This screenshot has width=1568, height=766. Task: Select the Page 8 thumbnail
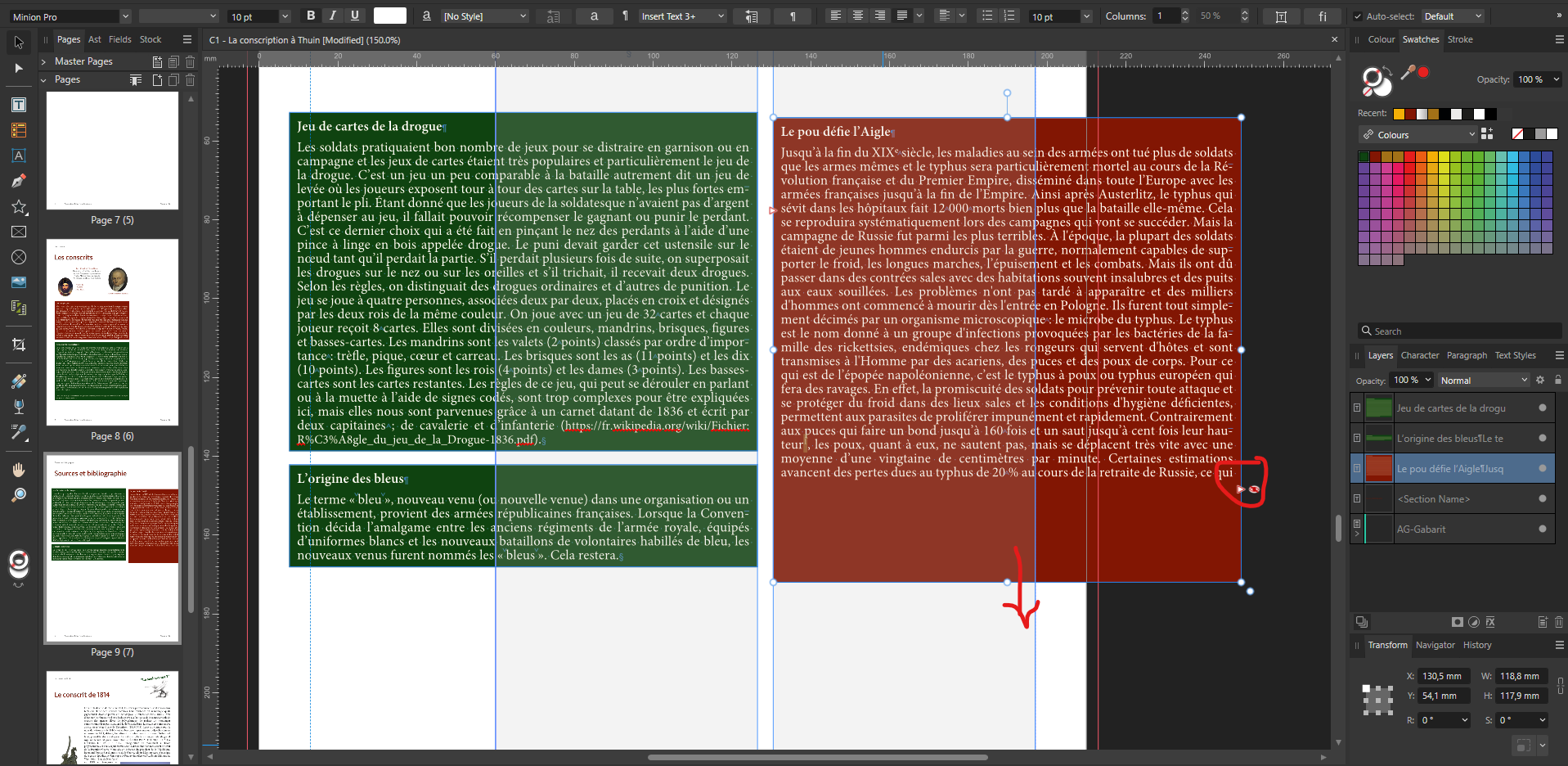tap(112, 332)
